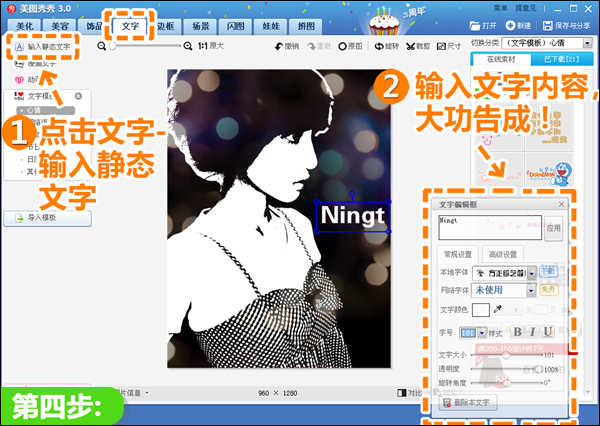Open the 网络字体 未使用 dropdown
The image size is (600, 426).
(531, 291)
